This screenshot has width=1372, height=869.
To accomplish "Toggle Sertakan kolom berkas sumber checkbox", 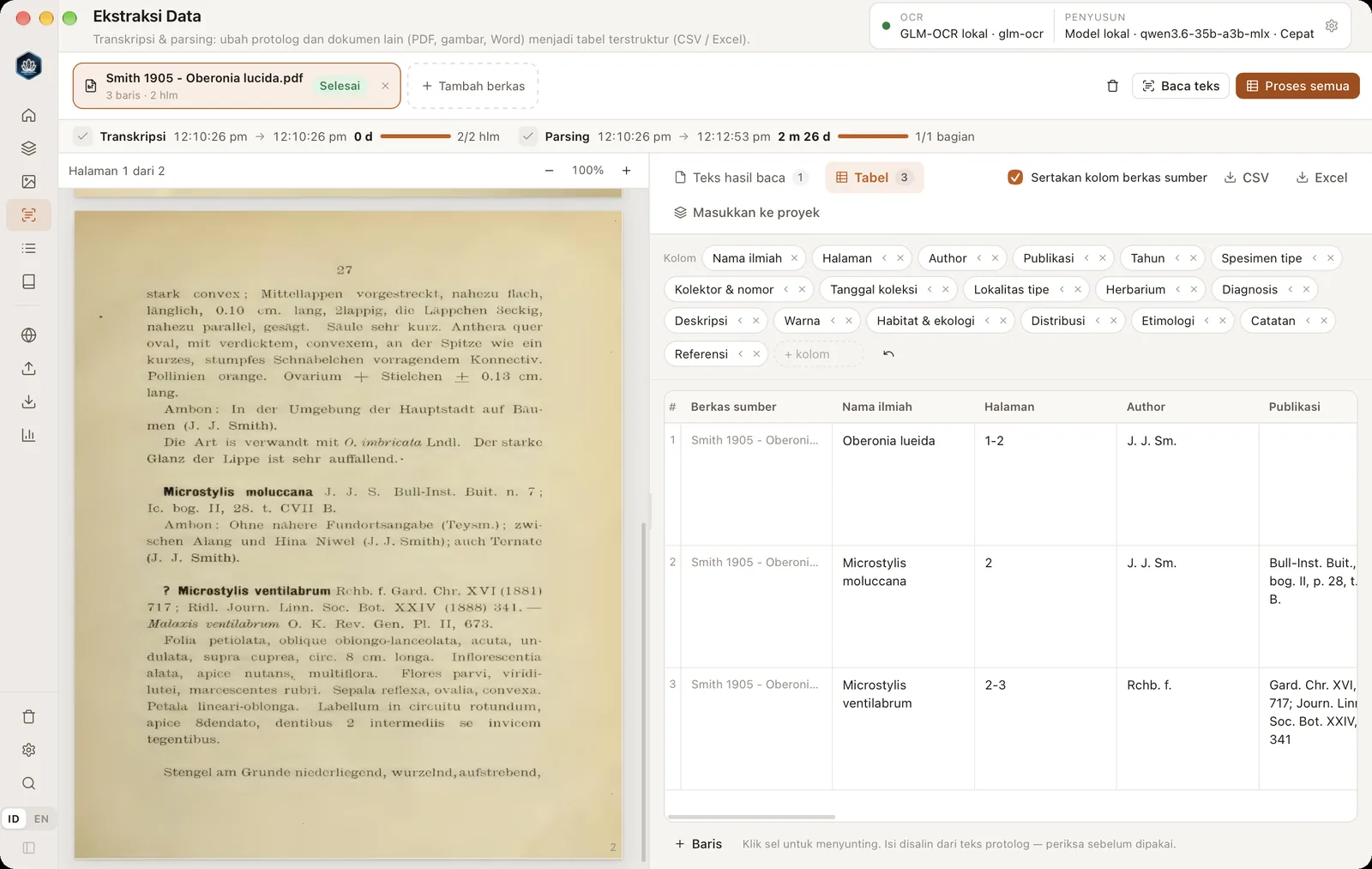I will click(x=1015, y=178).
